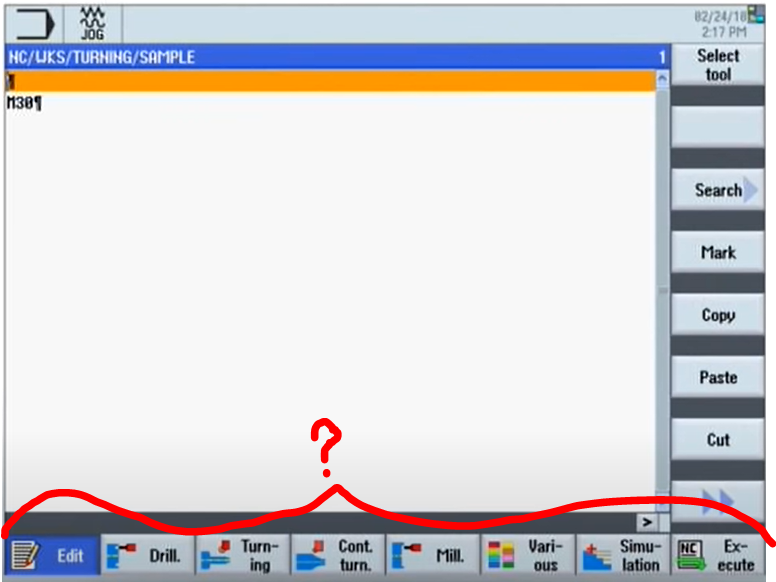Start the Simulation softkey
The height and width of the screenshot is (582, 776).
pyautogui.click(x=623, y=555)
